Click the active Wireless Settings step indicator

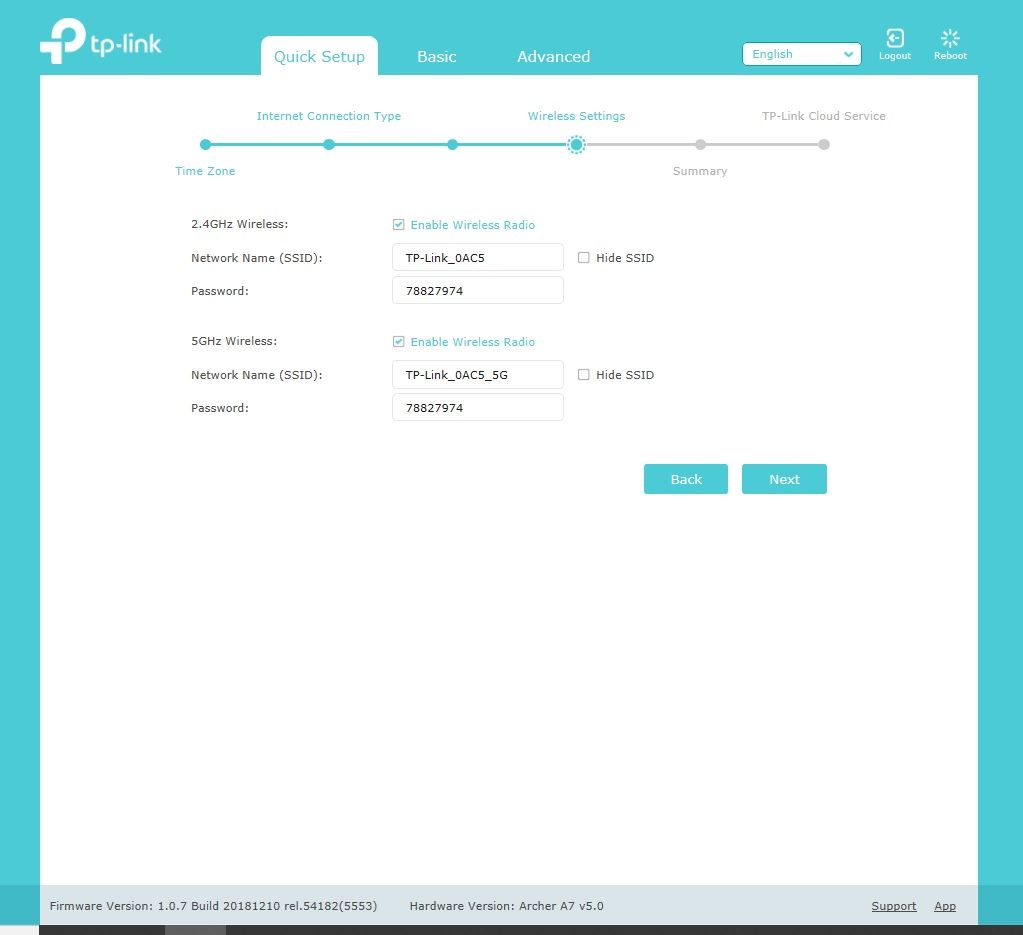point(576,144)
